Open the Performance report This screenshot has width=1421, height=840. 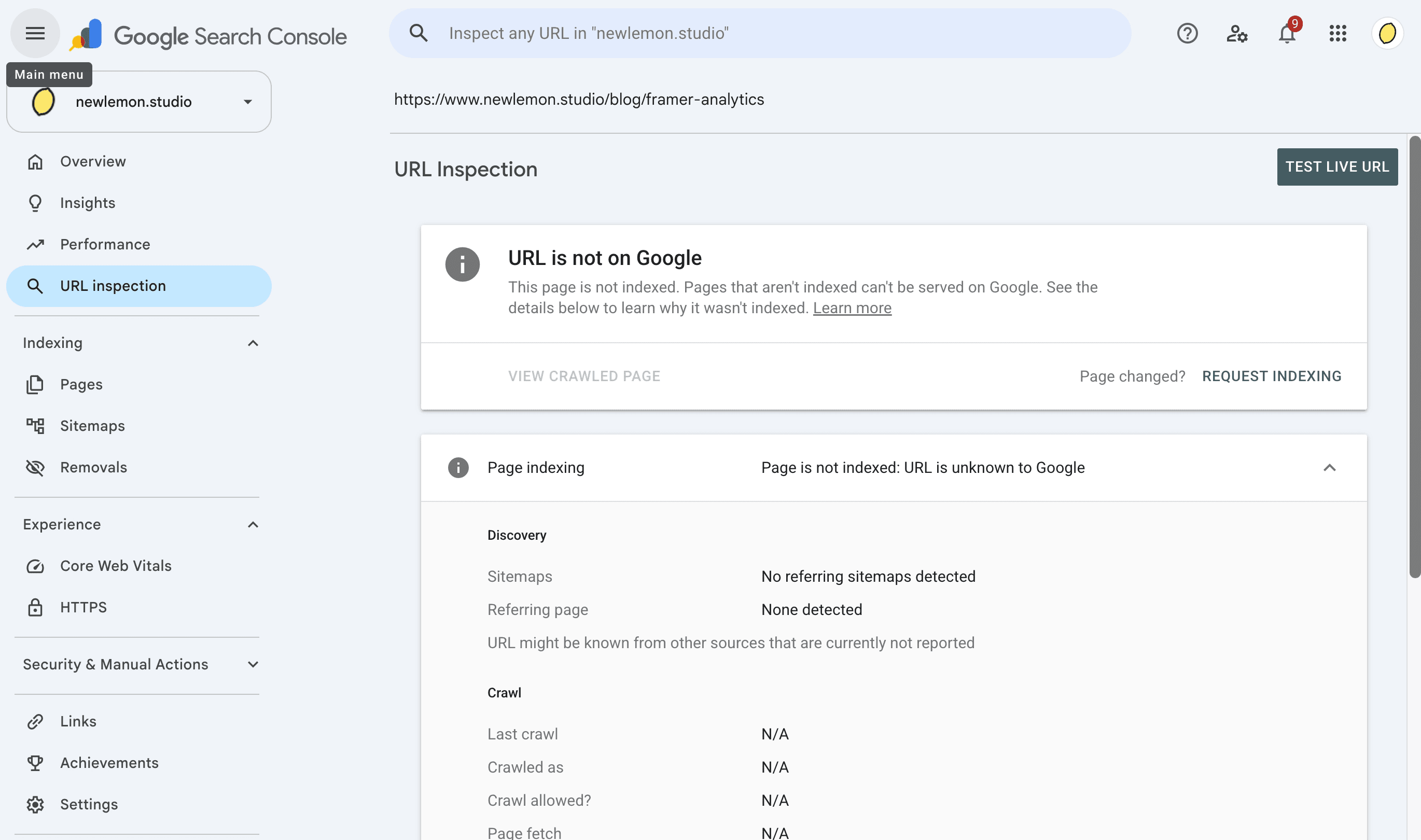point(140,245)
